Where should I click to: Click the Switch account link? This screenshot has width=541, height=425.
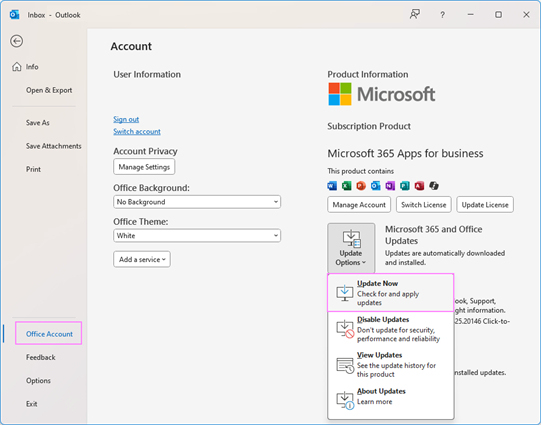137,131
